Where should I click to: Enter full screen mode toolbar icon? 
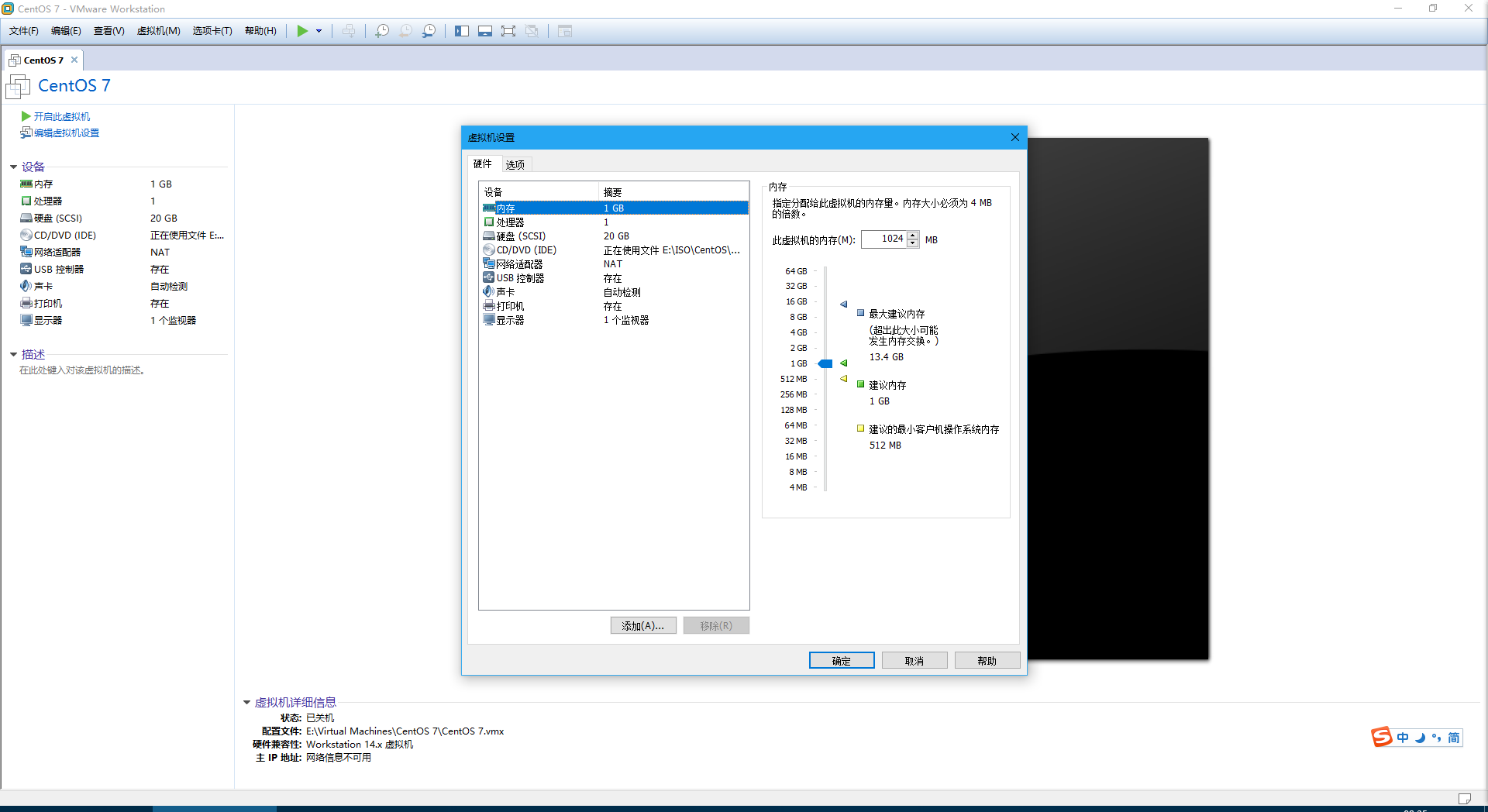[x=508, y=31]
